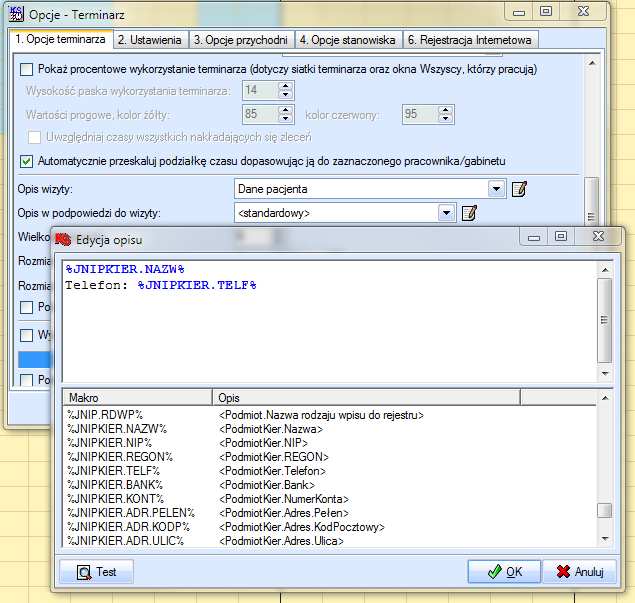This screenshot has height=603, width=635.
Task: Decrease kolor żółty threshold value
Action: tap(286, 118)
